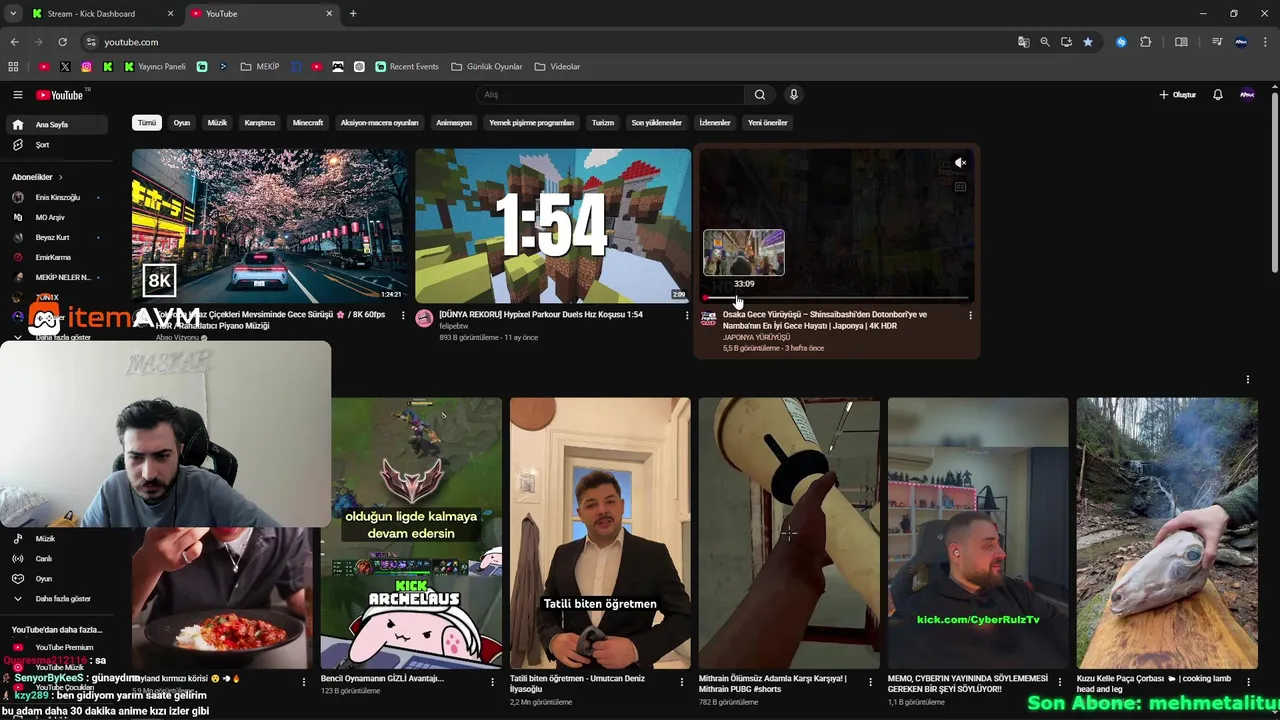Open the Hypixel Parkour 1:54 thumbnail
1280x720 pixels.
pyautogui.click(x=553, y=226)
